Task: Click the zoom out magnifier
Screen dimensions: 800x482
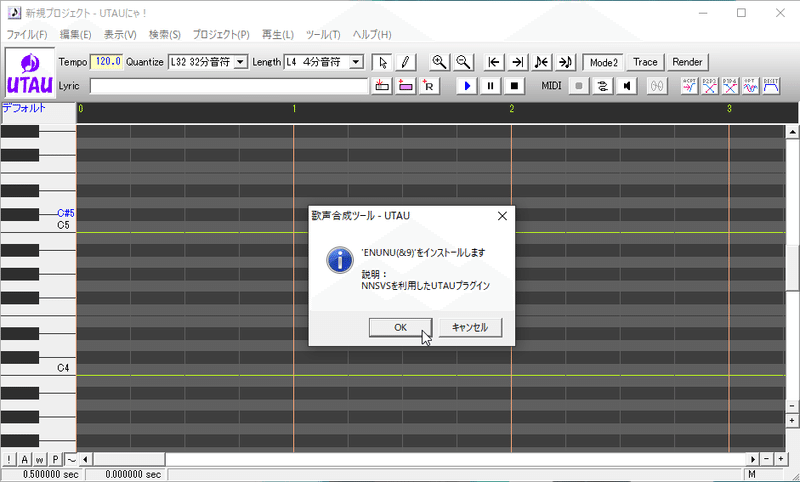Action: click(463, 62)
